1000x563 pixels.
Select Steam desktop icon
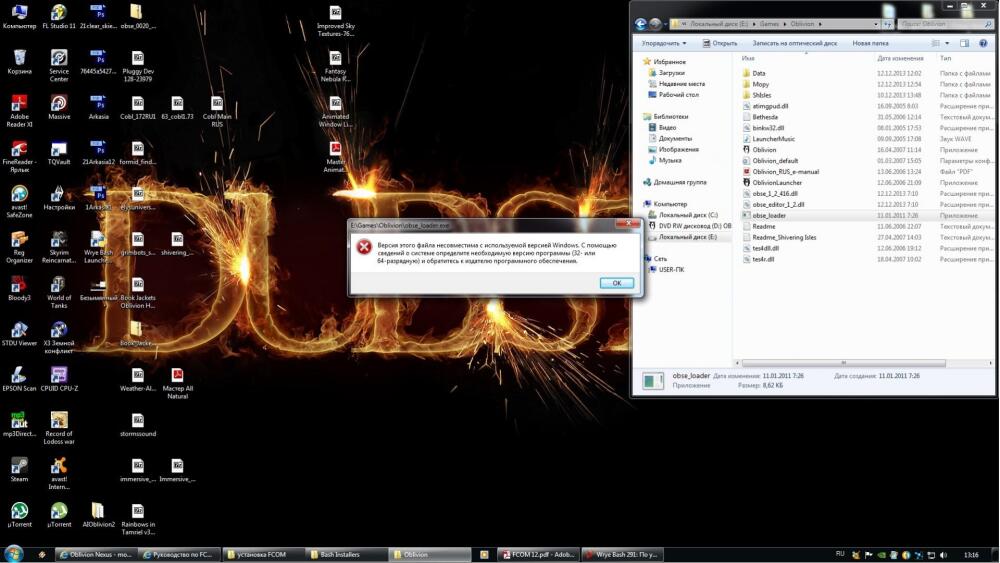click(19, 470)
